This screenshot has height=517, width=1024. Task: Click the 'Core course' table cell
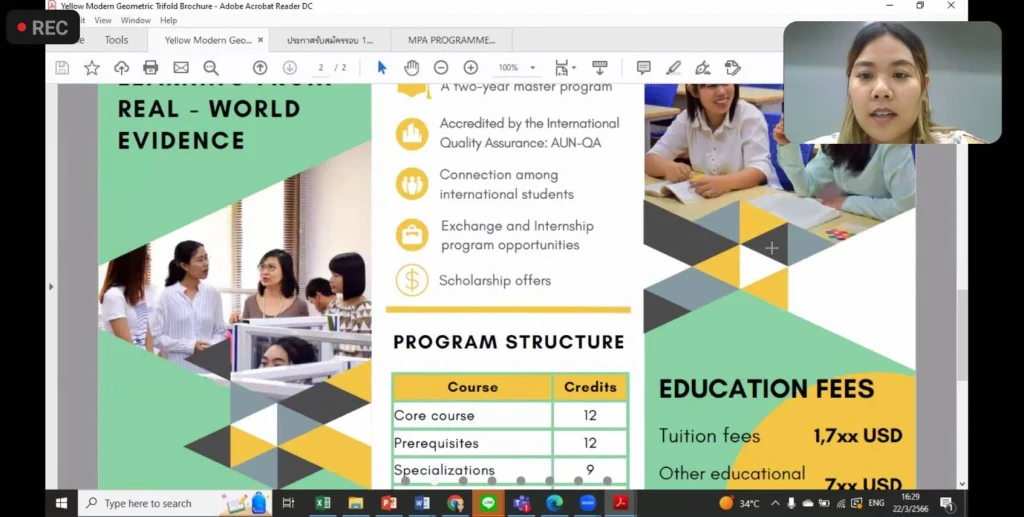[x=472, y=416]
